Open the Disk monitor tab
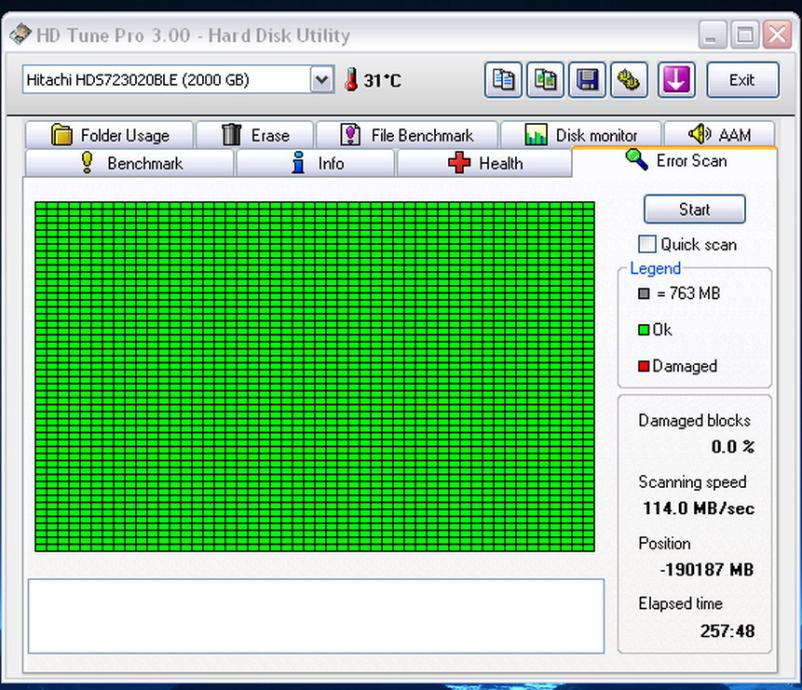The height and width of the screenshot is (690, 802). (x=581, y=135)
